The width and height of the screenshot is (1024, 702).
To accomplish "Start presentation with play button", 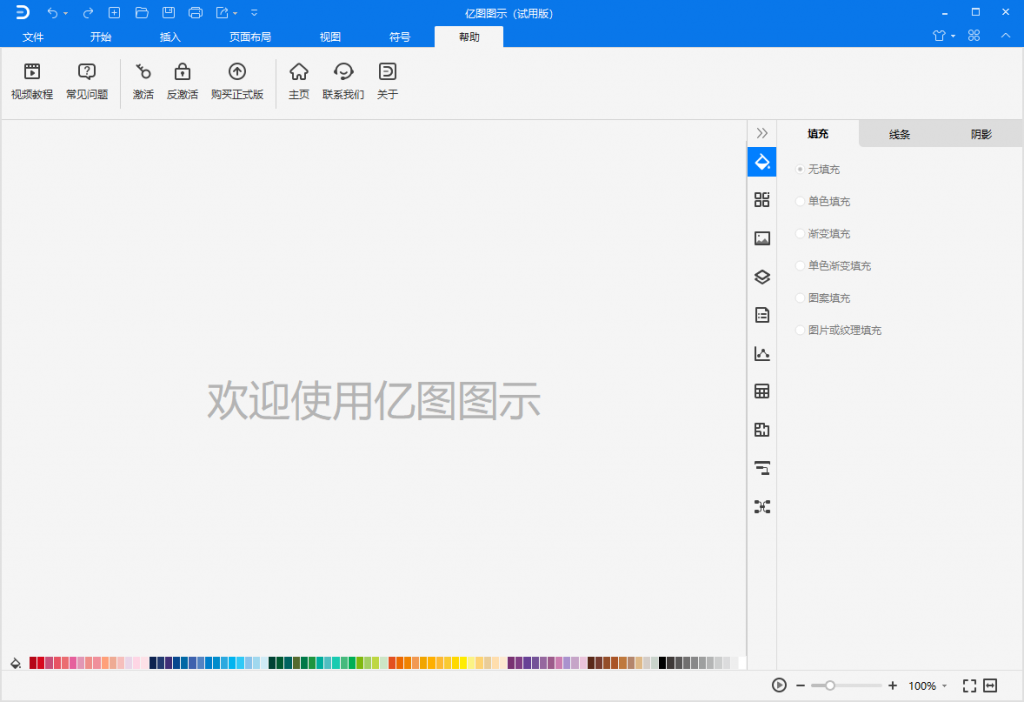I will click(x=779, y=685).
